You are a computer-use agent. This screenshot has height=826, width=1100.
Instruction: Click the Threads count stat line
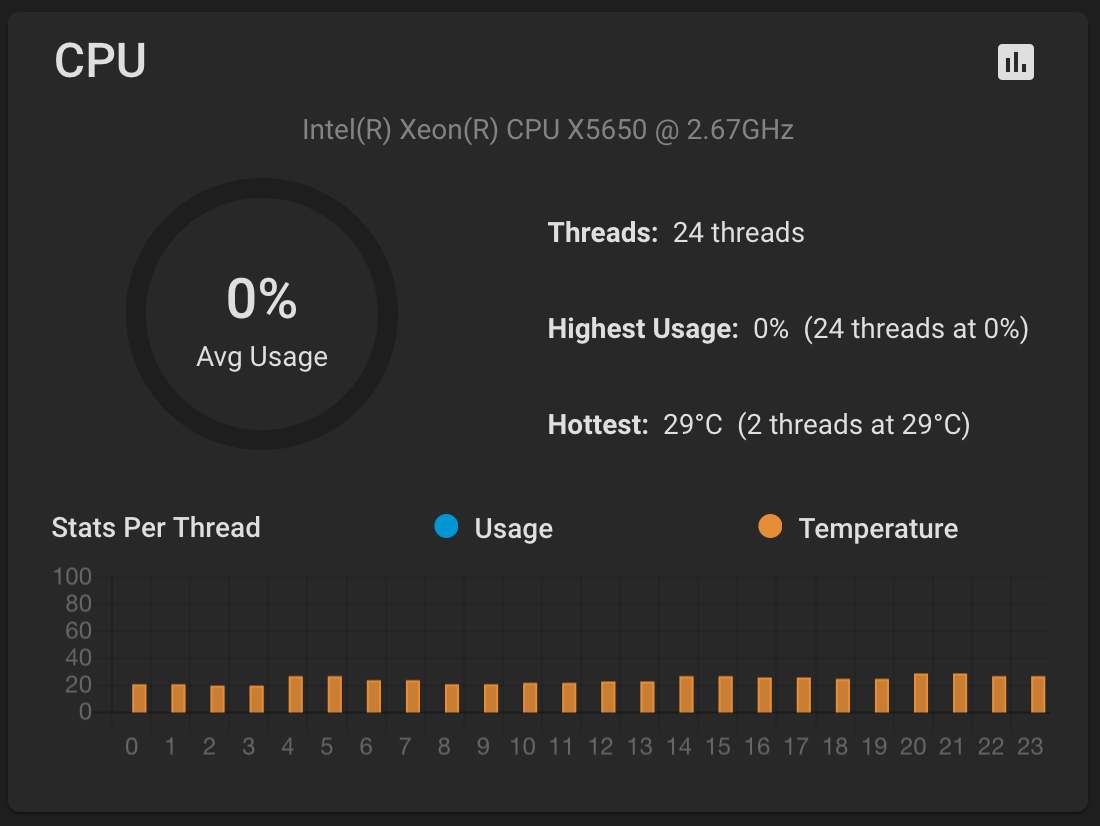tap(676, 233)
